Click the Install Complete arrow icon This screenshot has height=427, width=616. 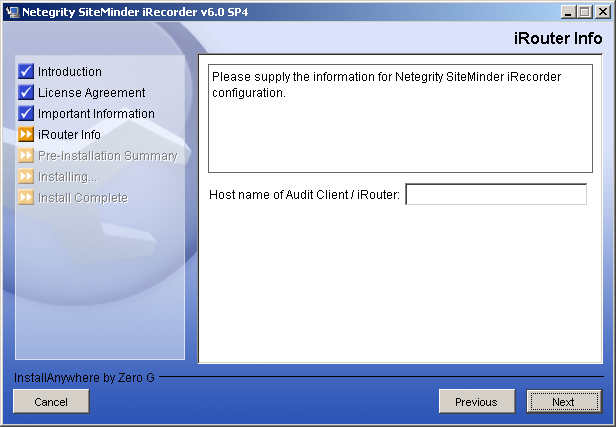point(26,198)
